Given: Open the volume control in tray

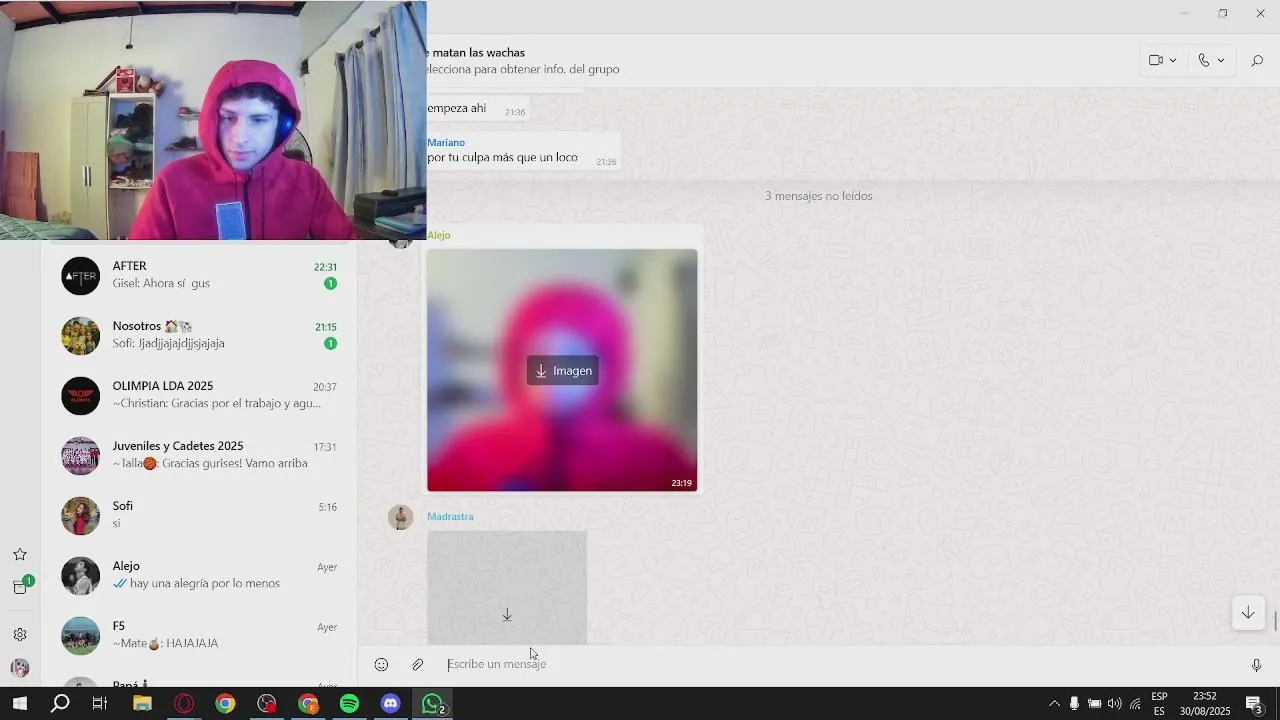Looking at the screenshot, I should pos(1114,704).
